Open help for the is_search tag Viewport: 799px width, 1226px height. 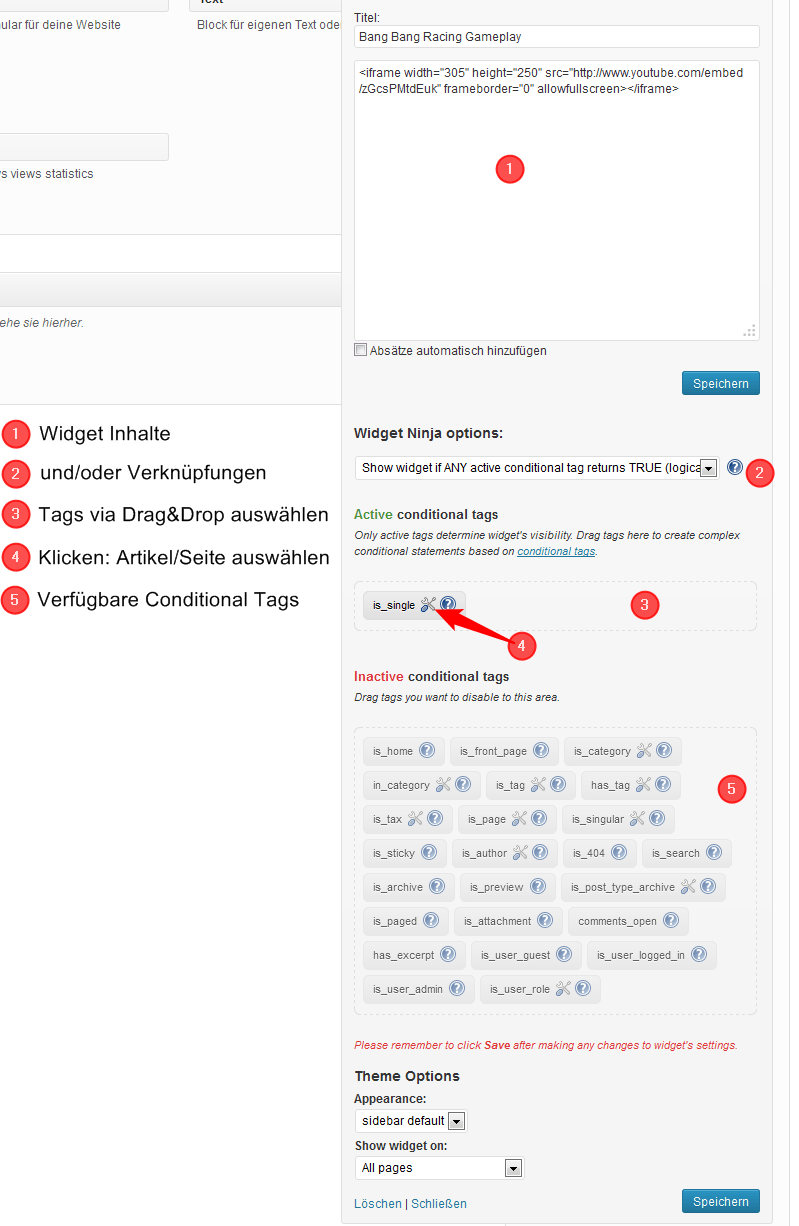(714, 853)
